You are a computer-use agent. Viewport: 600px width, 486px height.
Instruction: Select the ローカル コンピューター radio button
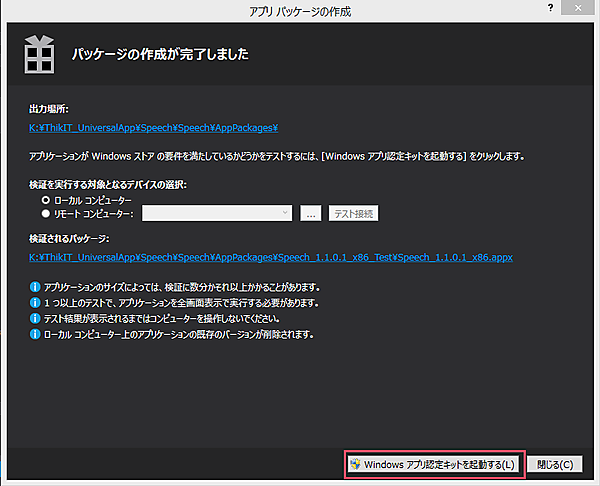(46, 200)
